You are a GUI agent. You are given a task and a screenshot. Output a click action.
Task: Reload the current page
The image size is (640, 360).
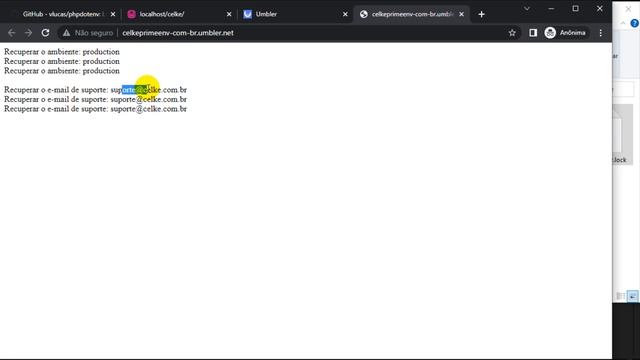click(45, 33)
